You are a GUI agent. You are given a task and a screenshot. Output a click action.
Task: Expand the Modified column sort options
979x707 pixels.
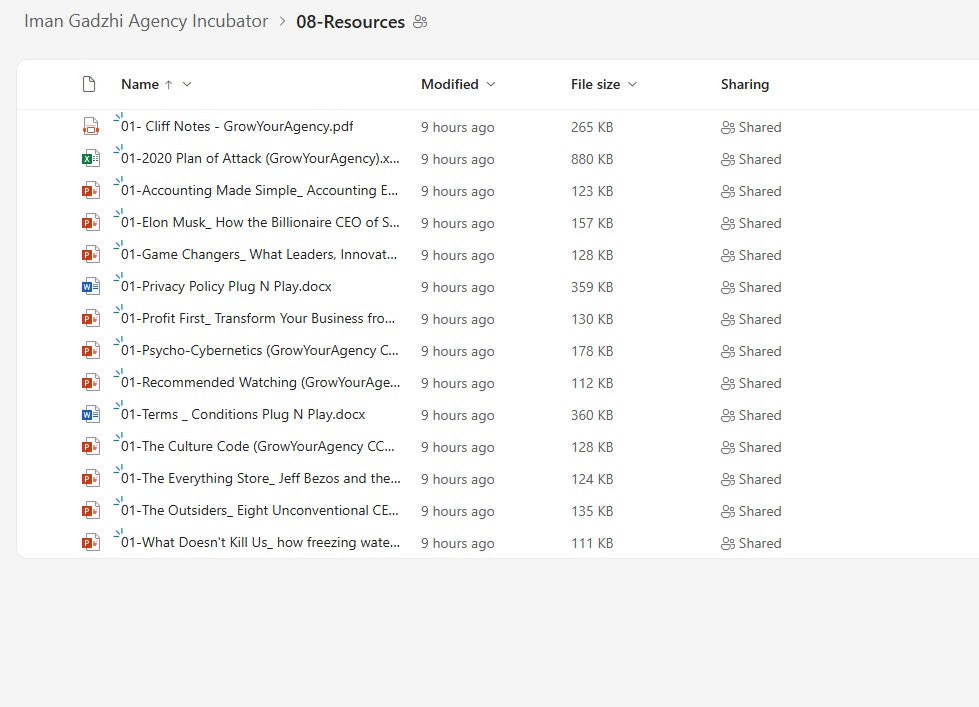point(490,85)
